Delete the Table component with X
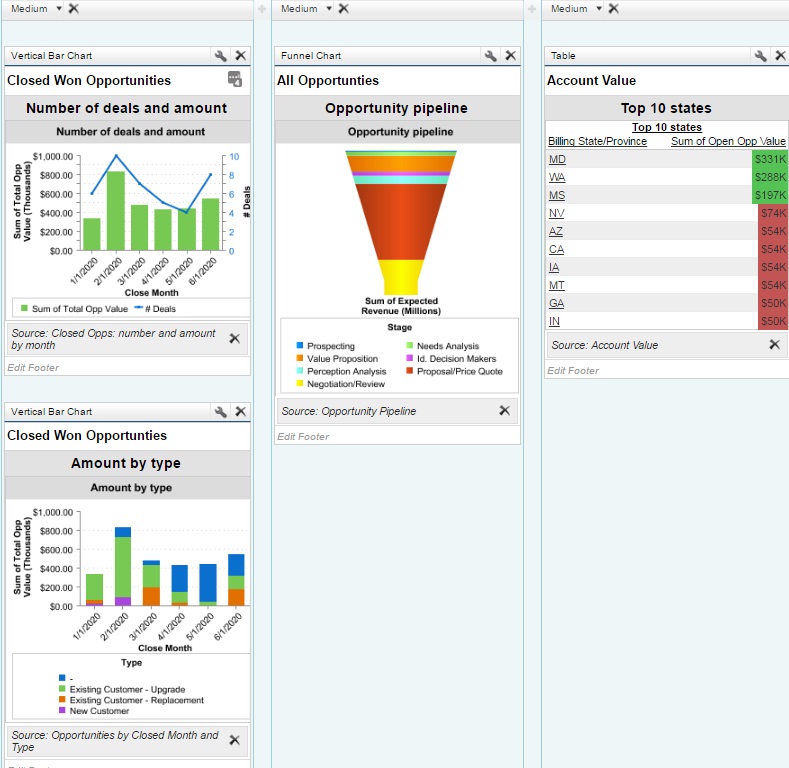 pos(780,56)
